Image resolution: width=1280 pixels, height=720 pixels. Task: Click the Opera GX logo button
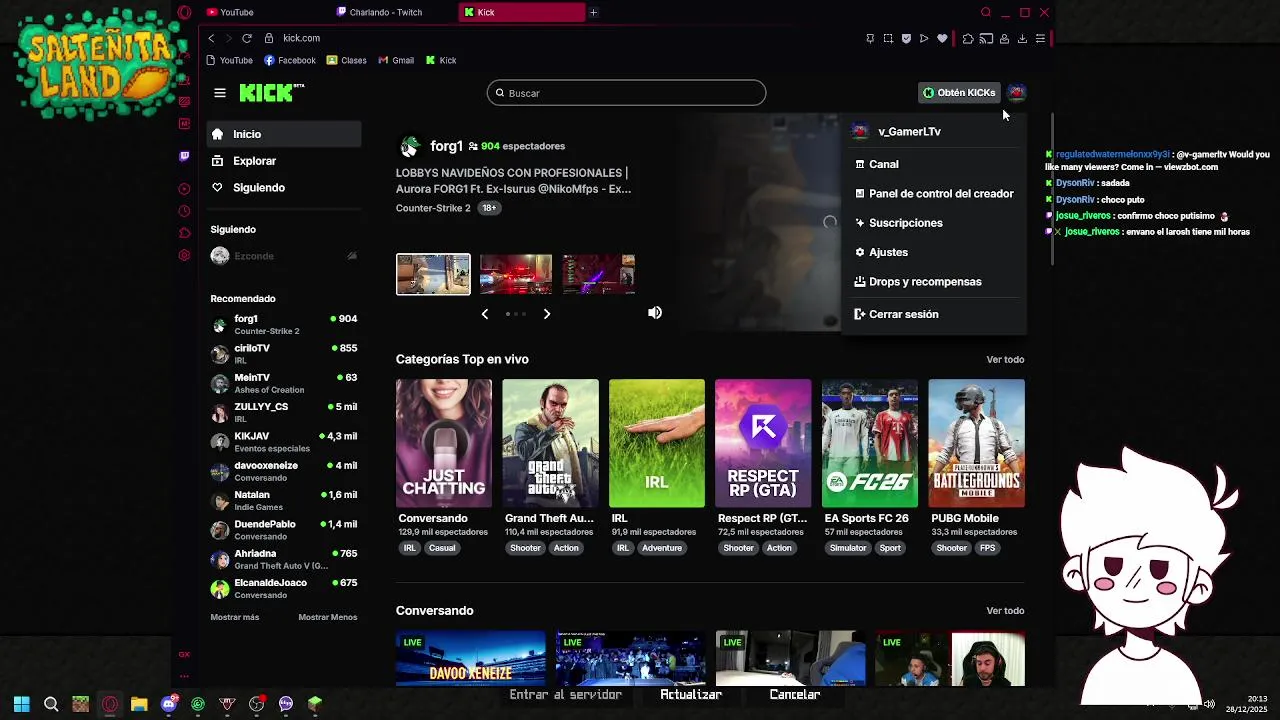[x=184, y=12]
